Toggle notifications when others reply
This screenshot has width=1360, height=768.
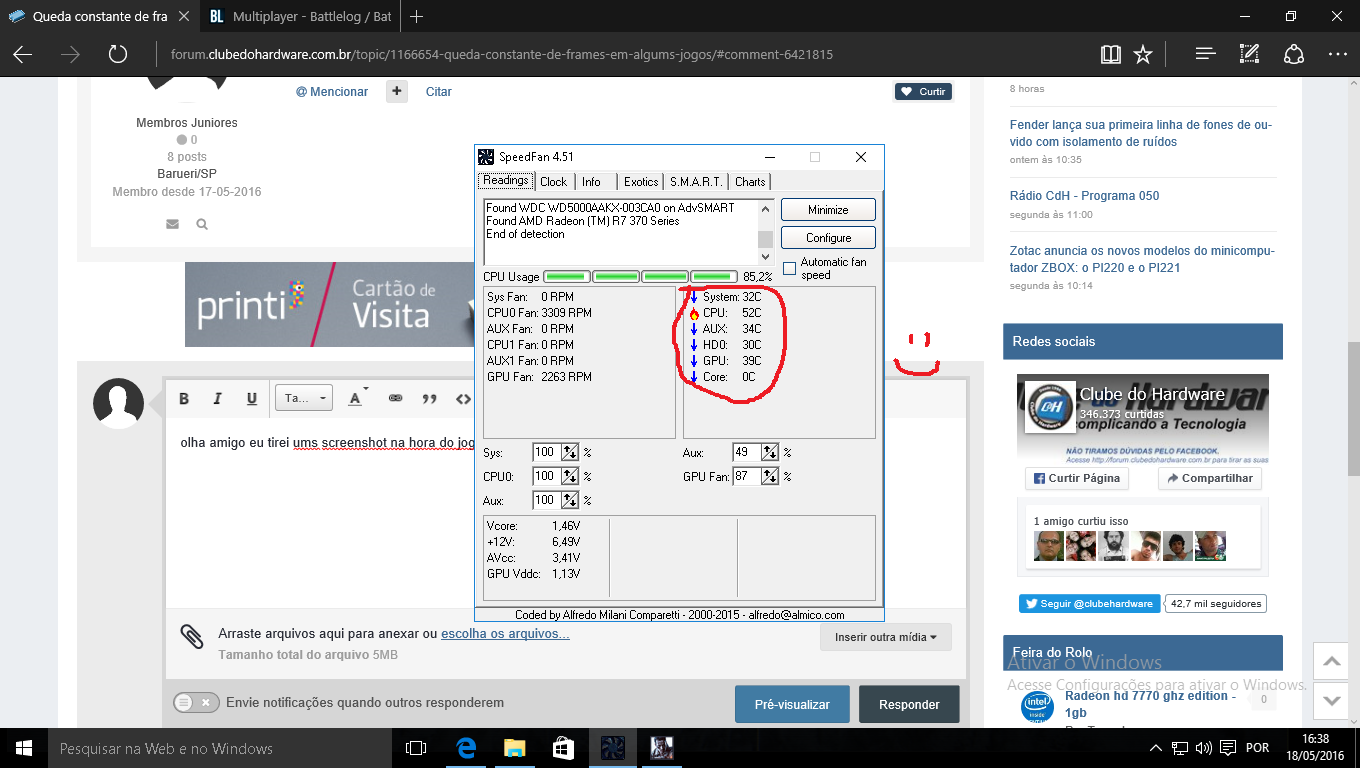[196, 703]
